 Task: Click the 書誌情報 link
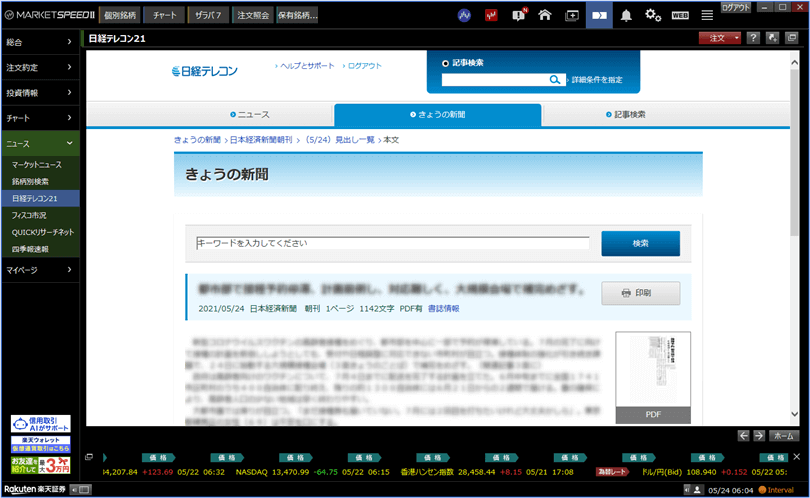[x=444, y=308]
